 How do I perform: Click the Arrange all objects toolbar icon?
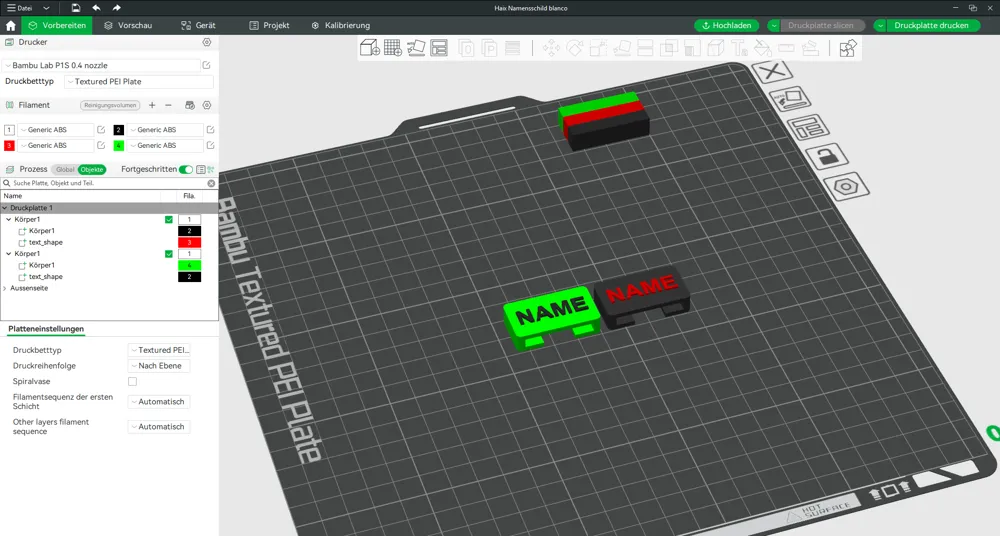(439, 48)
